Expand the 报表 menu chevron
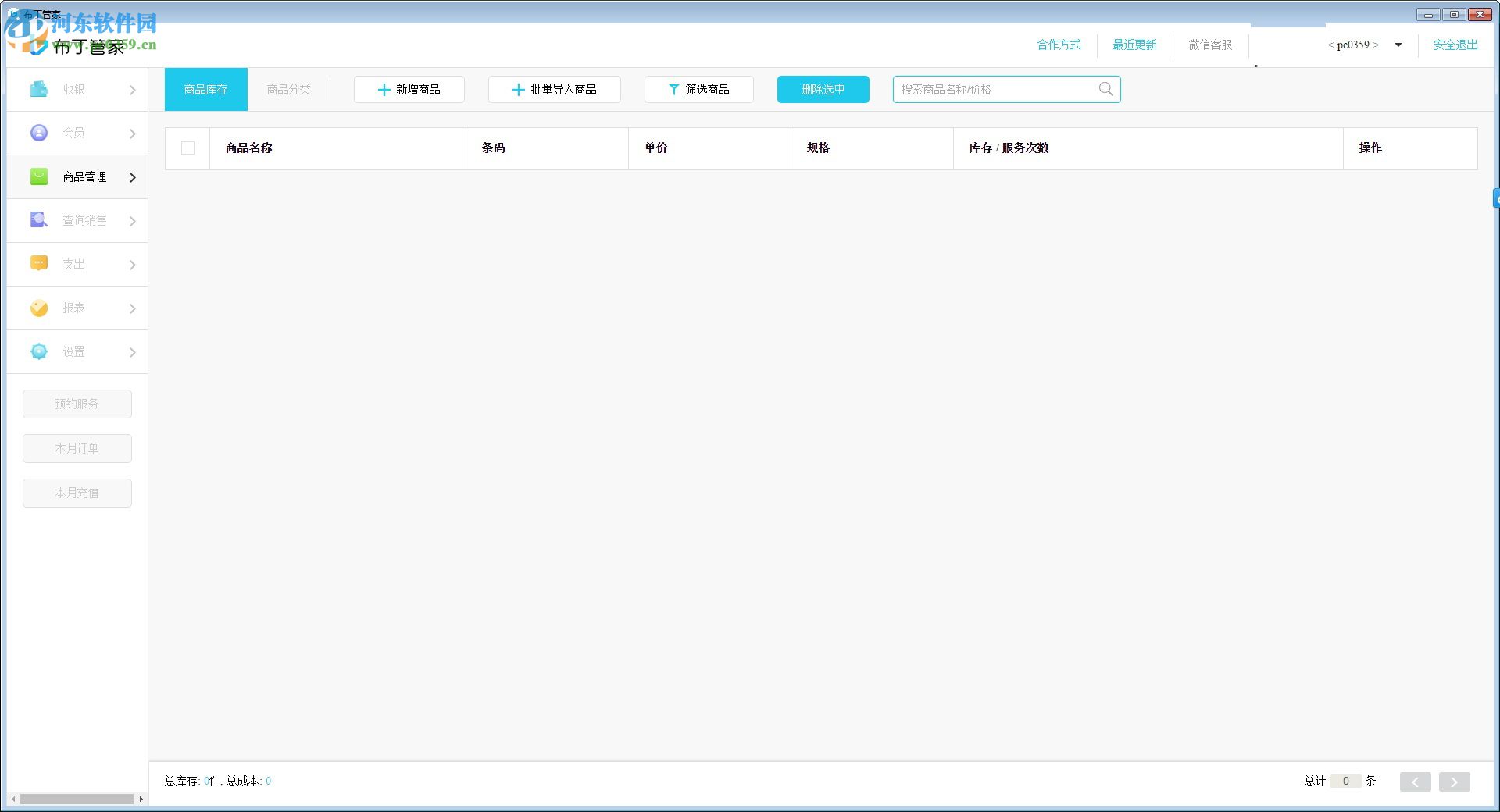Viewport: 1500px width, 812px height. (133, 308)
